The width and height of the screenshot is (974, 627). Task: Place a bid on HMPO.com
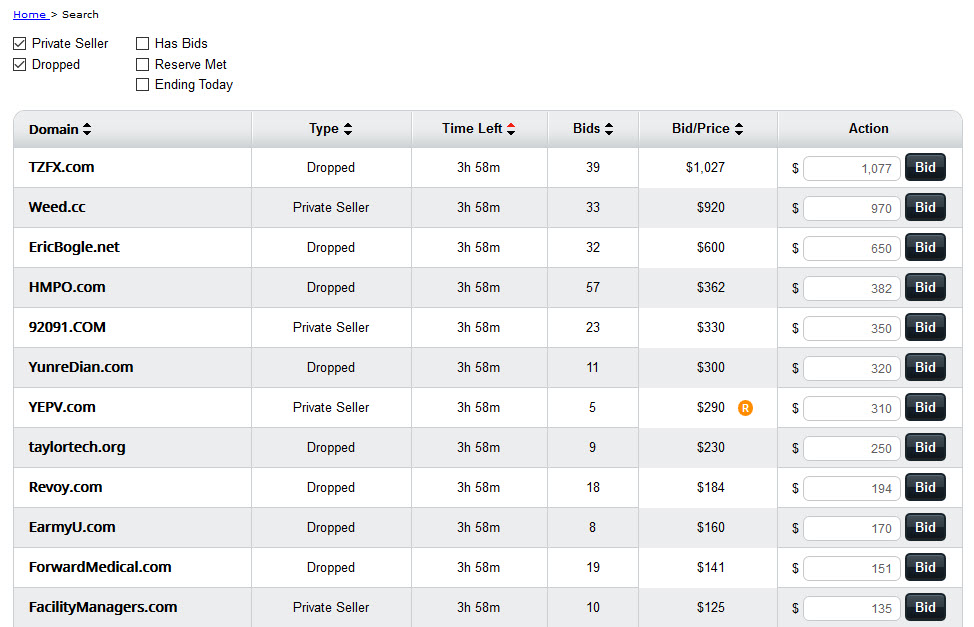[925, 287]
